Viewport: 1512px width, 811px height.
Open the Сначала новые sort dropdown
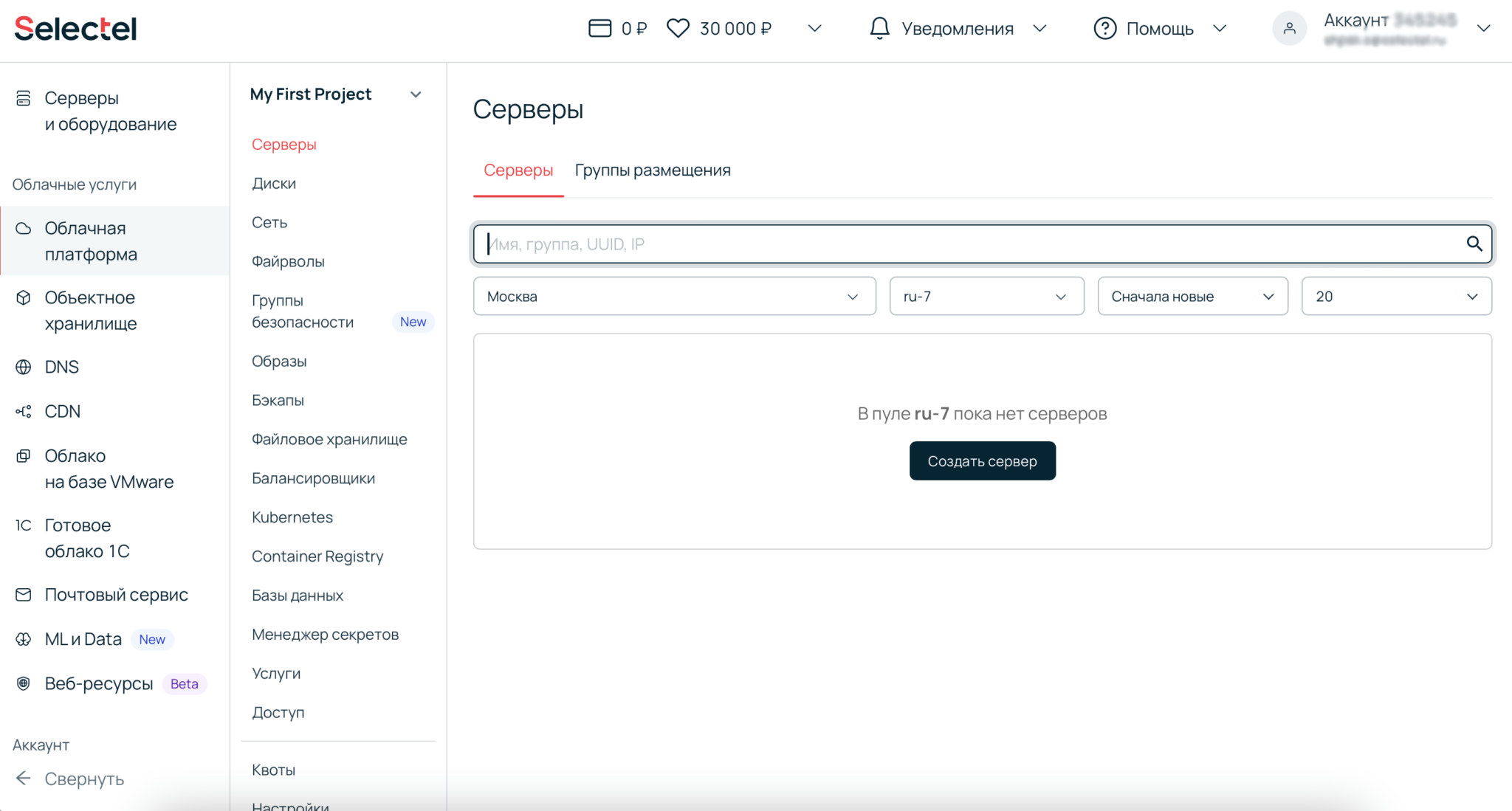(1192, 297)
